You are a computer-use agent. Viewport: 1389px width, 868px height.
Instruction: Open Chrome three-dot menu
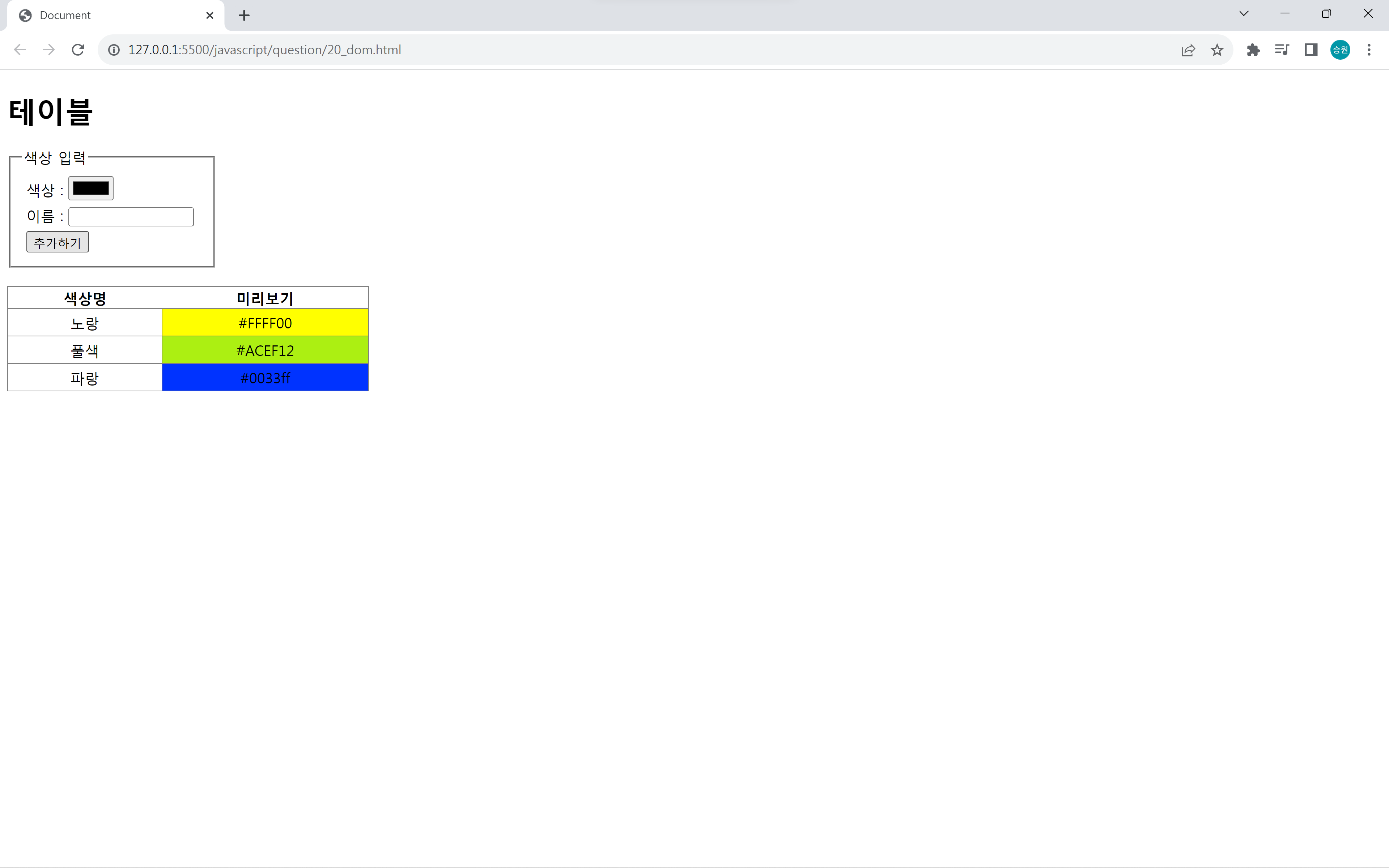pos(1369,50)
